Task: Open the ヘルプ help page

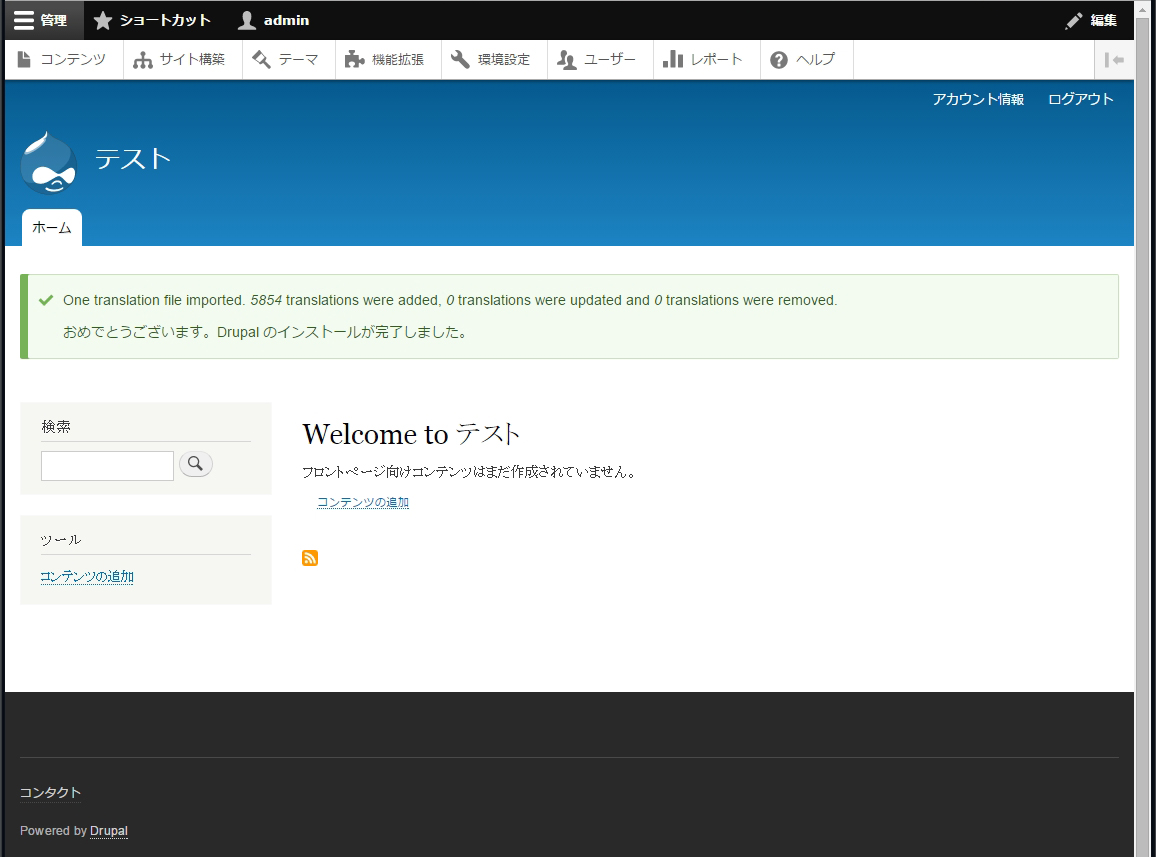Action: [x=804, y=60]
